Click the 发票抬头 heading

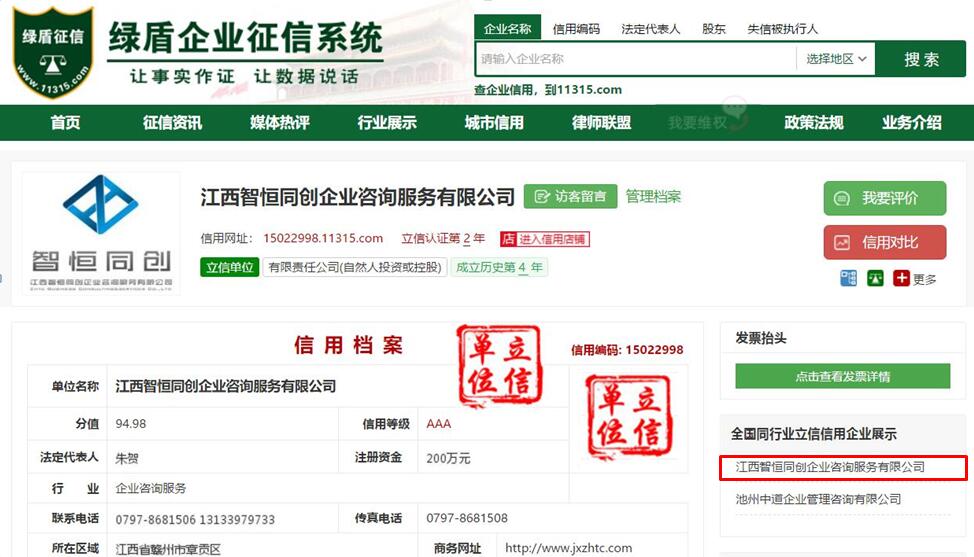[x=761, y=338]
